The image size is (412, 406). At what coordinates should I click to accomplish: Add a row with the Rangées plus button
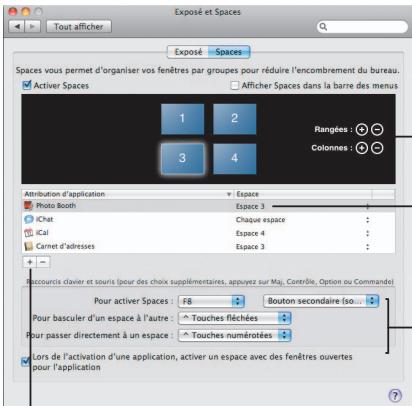tap(362, 129)
